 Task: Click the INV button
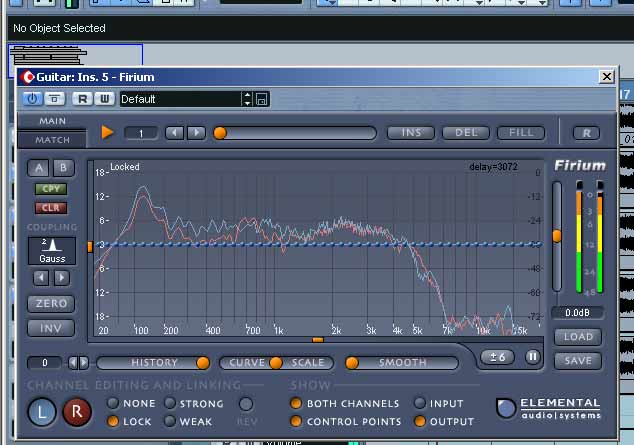[x=51, y=328]
